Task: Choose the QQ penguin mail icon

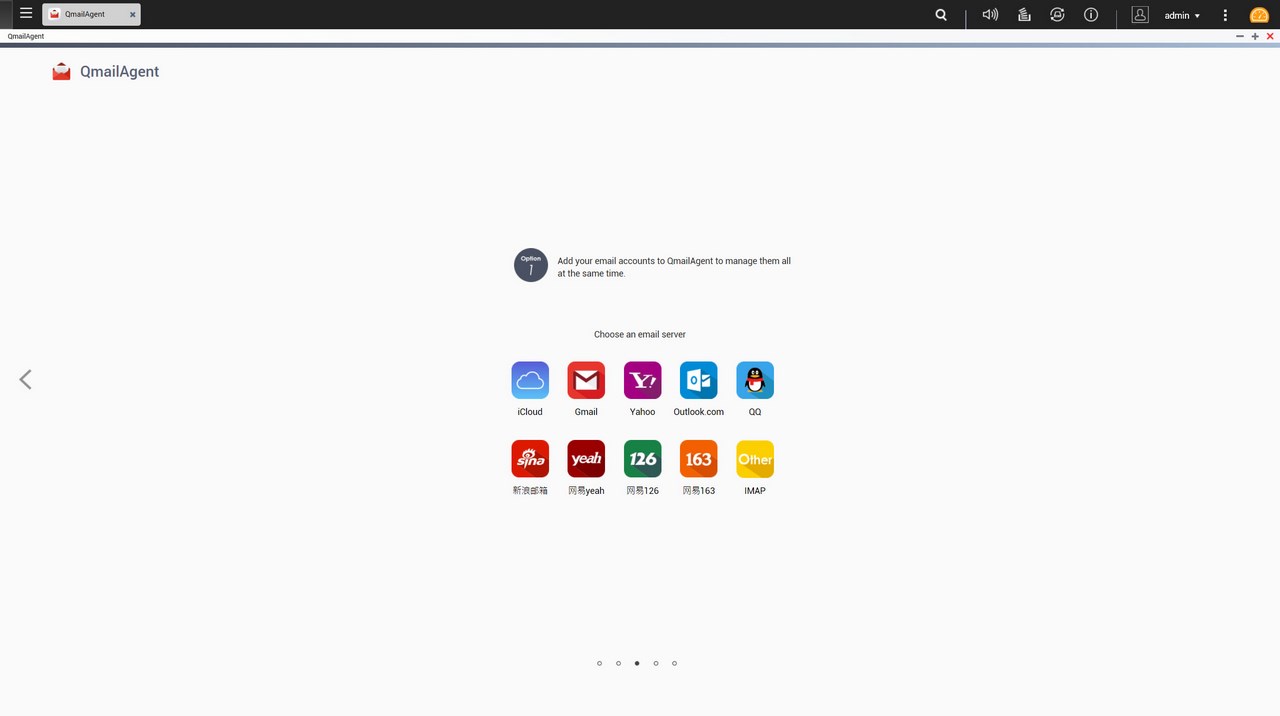Action: pyautogui.click(x=755, y=380)
